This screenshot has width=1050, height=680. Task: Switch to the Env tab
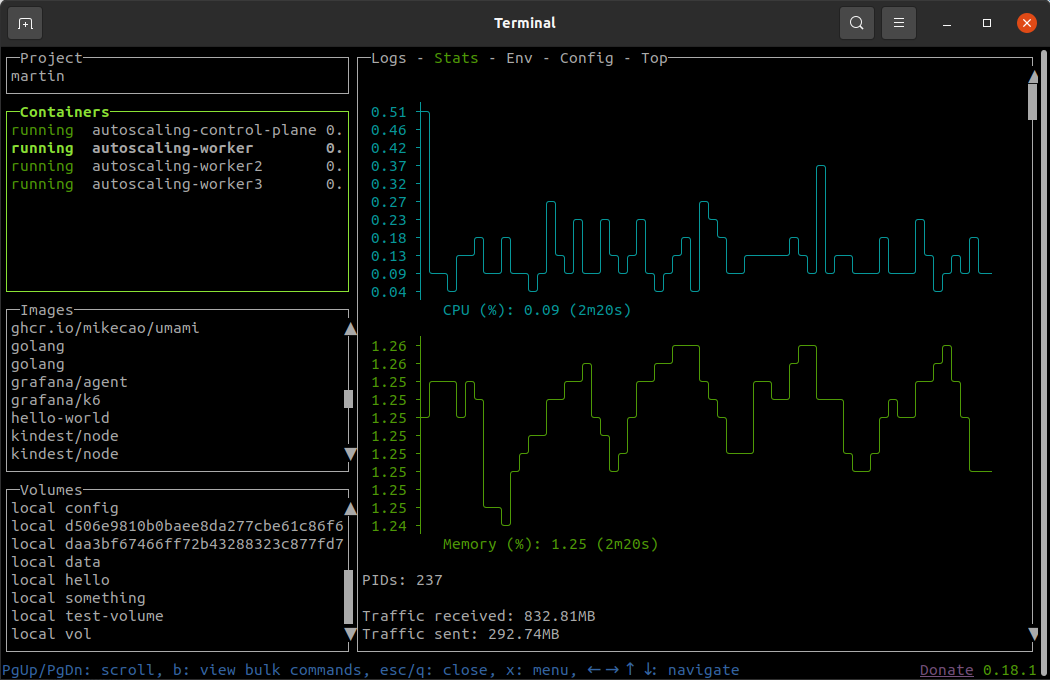519,58
